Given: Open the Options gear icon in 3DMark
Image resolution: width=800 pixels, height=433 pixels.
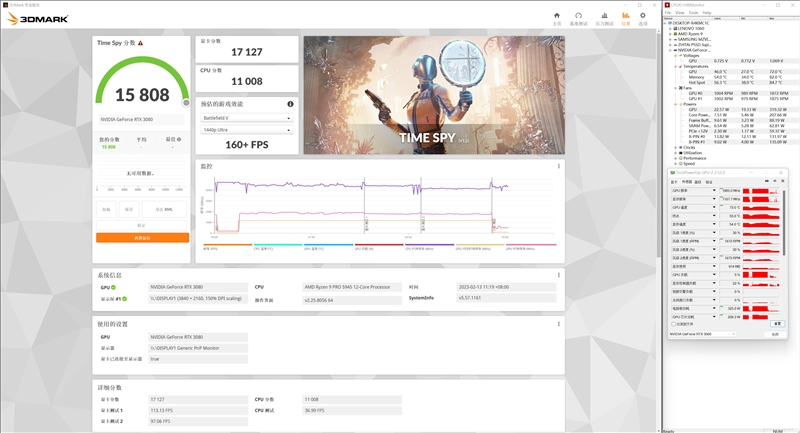Looking at the screenshot, I should coord(643,16).
